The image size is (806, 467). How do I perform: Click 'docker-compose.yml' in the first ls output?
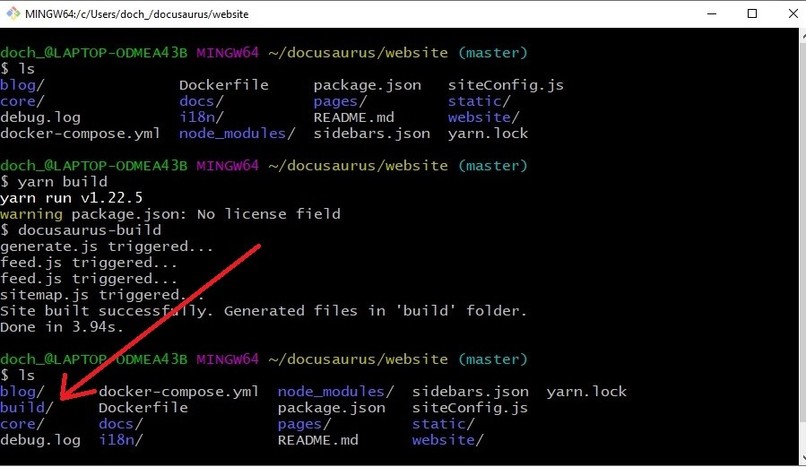click(80, 133)
